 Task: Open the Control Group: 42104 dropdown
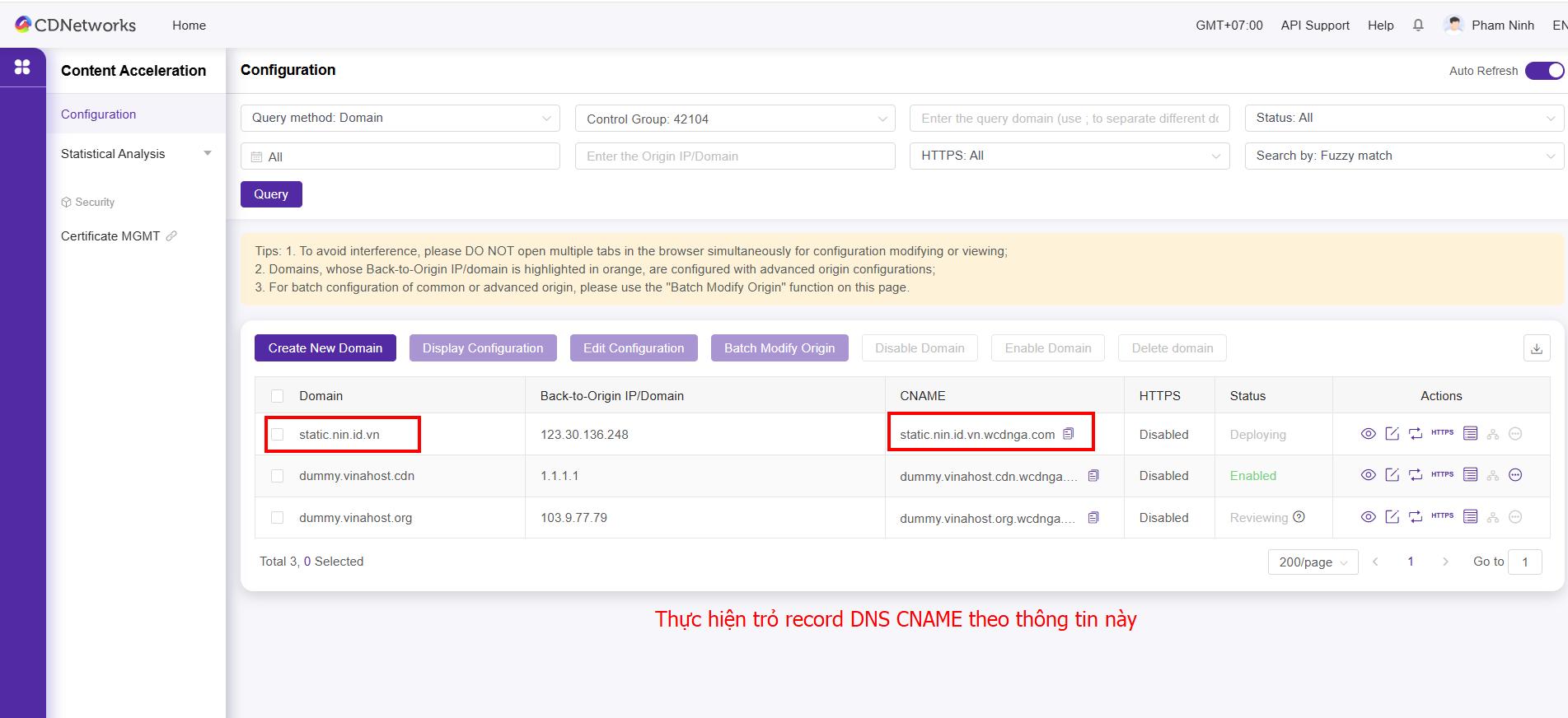pos(735,119)
